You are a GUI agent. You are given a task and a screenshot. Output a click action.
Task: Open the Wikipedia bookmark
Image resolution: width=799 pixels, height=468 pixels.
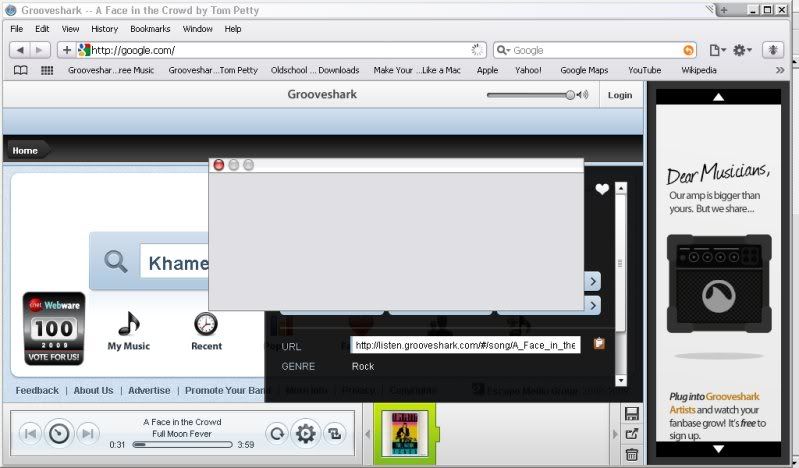pyautogui.click(x=699, y=70)
